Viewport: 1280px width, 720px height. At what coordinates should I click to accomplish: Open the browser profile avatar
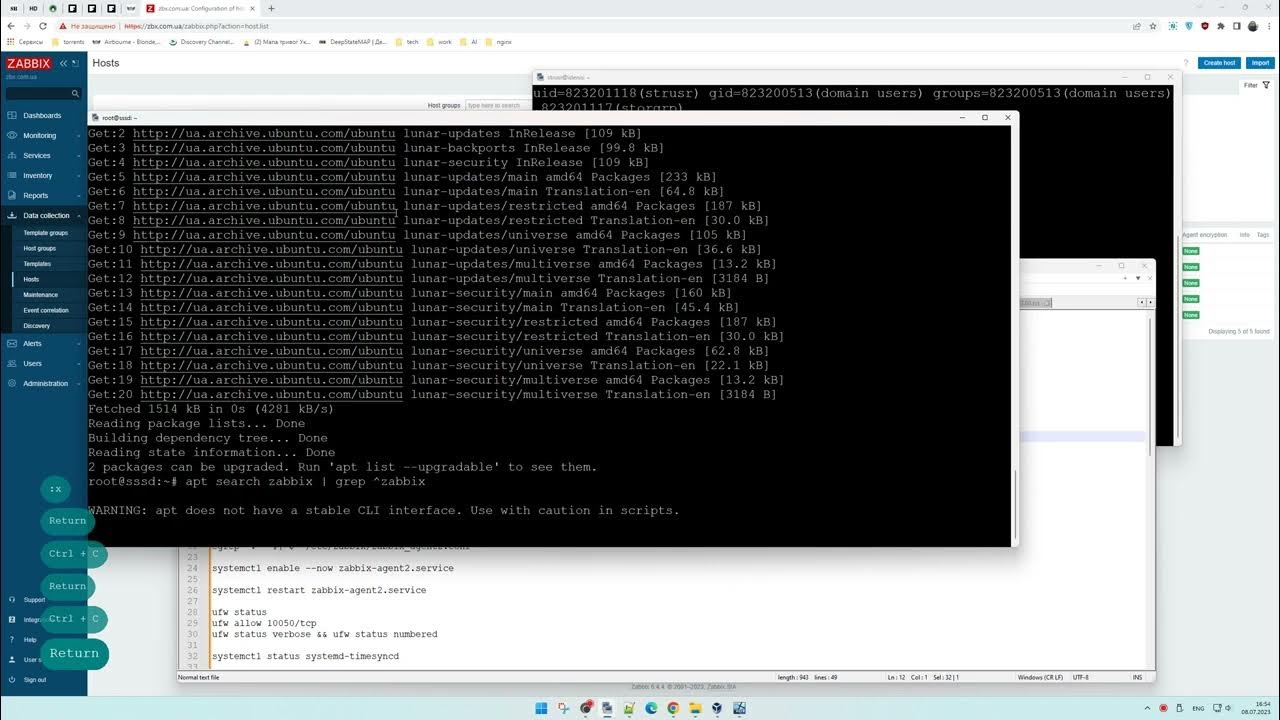click(x=1253, y=26)
